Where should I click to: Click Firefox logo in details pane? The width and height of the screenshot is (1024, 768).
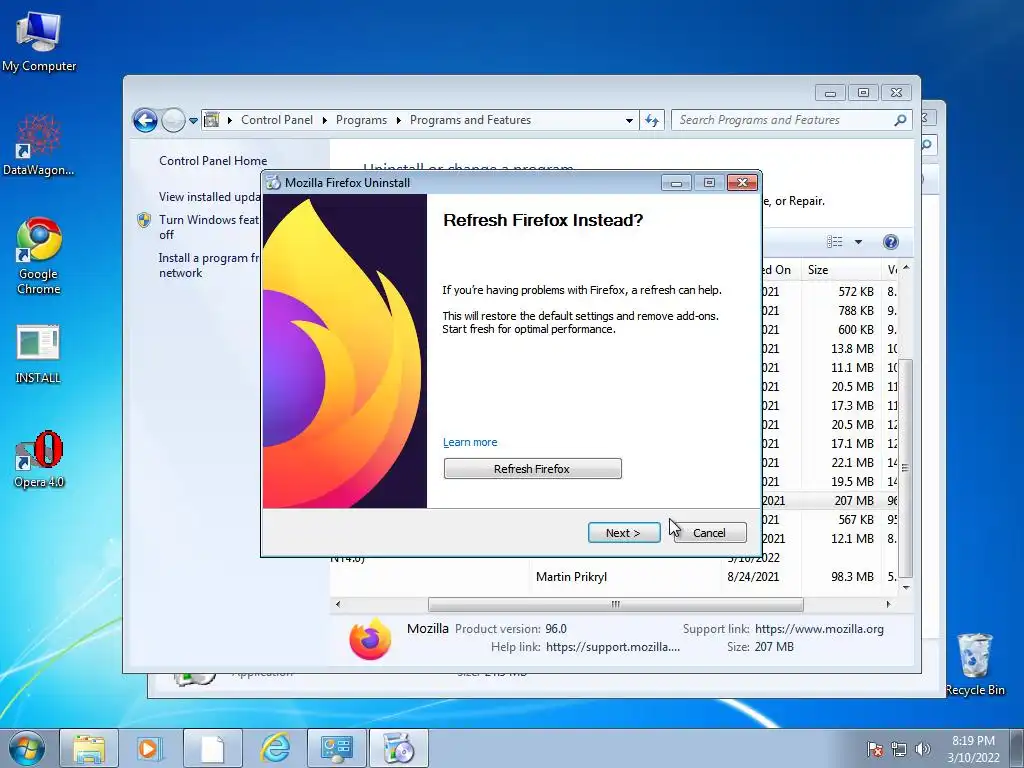(370, 639)
